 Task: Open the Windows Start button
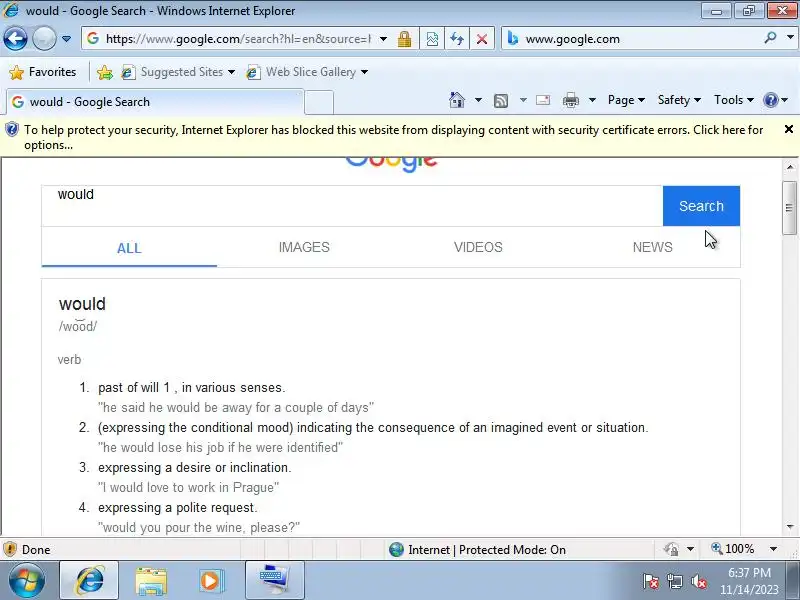(x=26, y=581)
